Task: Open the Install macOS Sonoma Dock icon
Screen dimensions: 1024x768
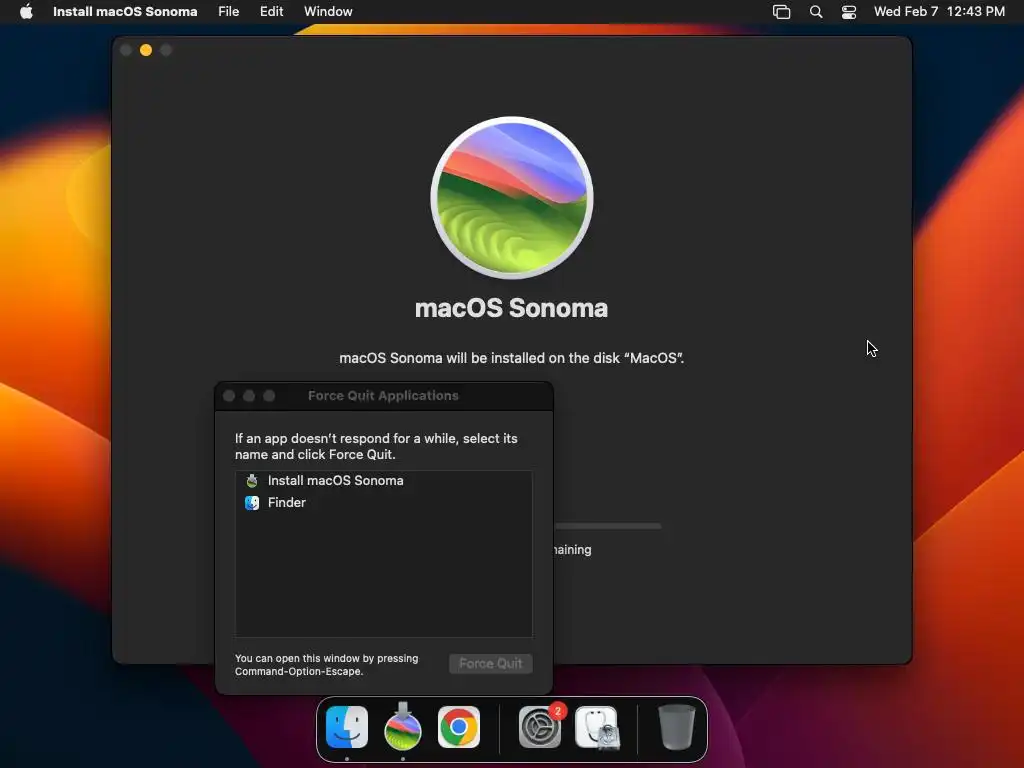Action: tap(403, 727)
